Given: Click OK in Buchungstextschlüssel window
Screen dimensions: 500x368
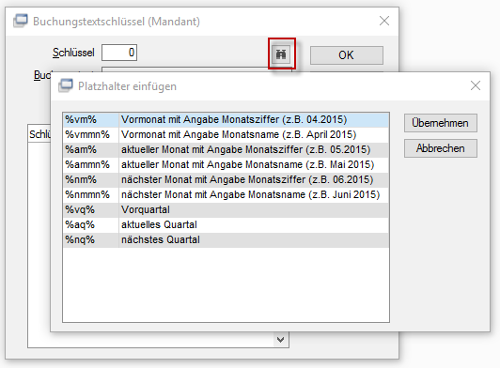Looking at the screenshot, I should point(346,55).
